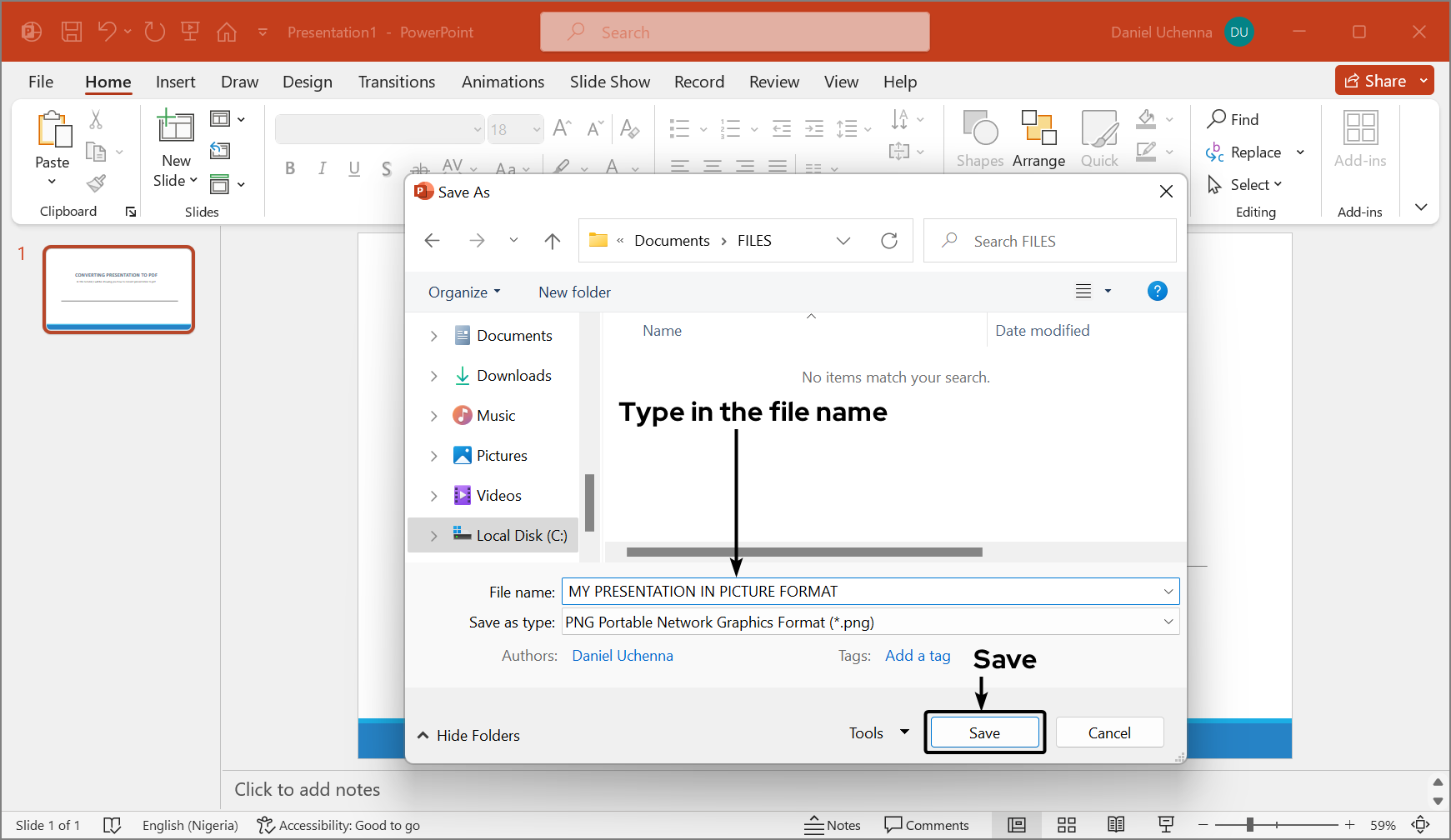Toggle bold text formatting
The height and width of the screenshot is (840, 1451).
[289, 167]
